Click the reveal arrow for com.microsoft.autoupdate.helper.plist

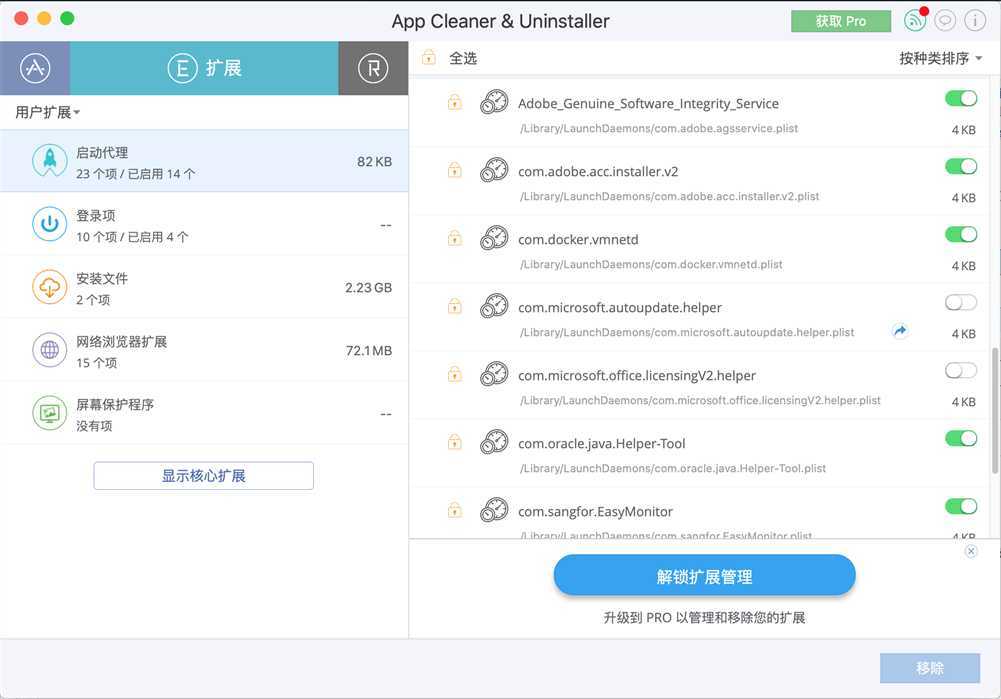(x=899, y=331)
